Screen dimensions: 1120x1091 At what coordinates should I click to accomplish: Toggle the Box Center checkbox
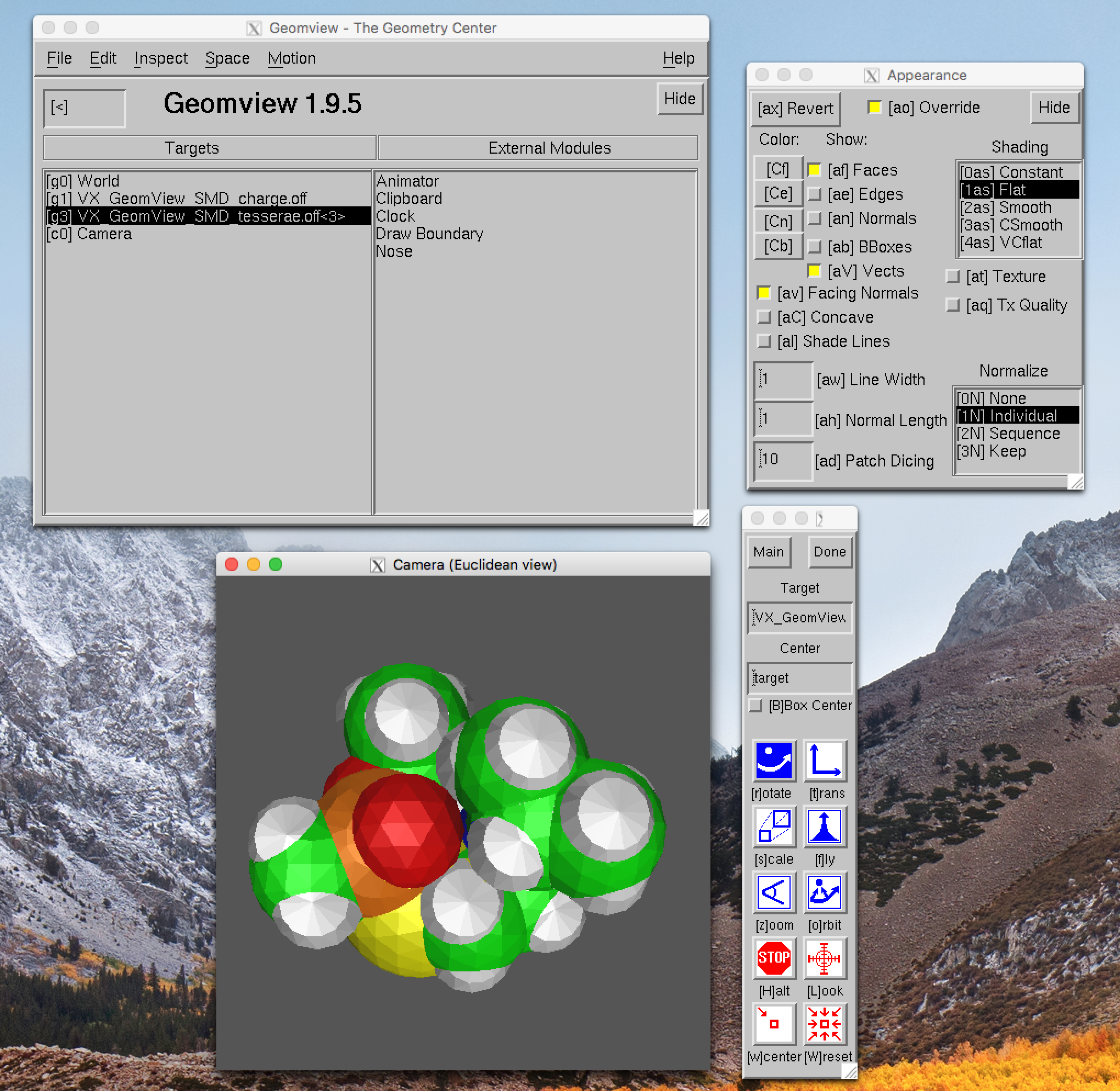[756, 705]
